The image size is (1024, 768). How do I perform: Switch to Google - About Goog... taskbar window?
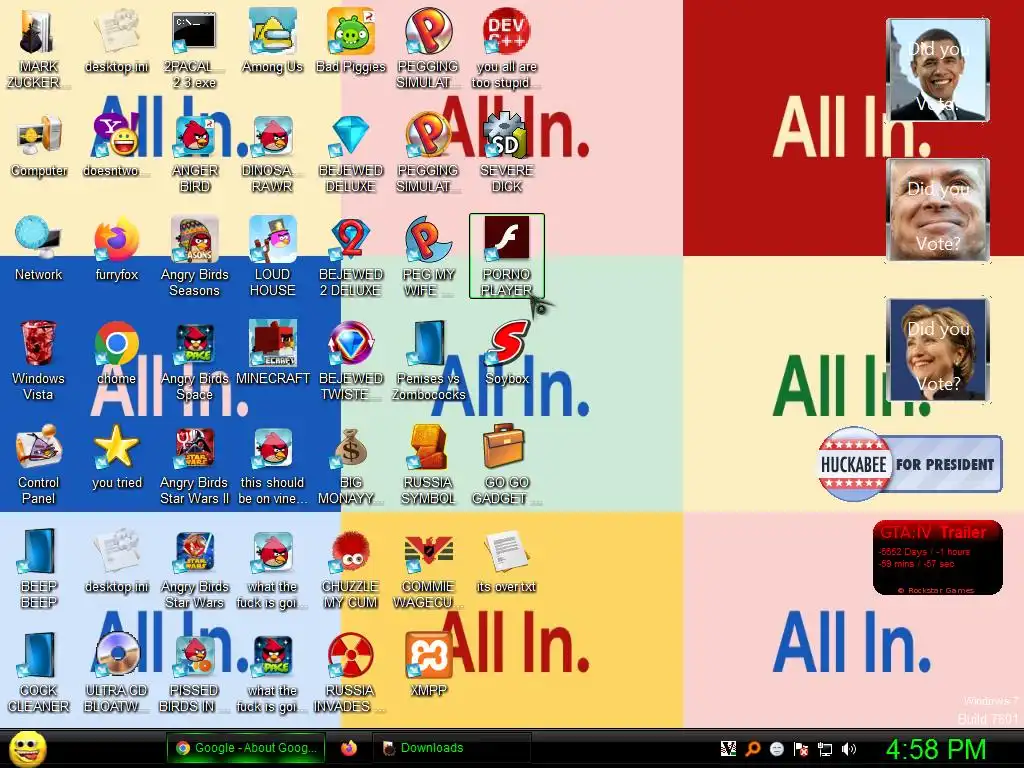[246, 748]
